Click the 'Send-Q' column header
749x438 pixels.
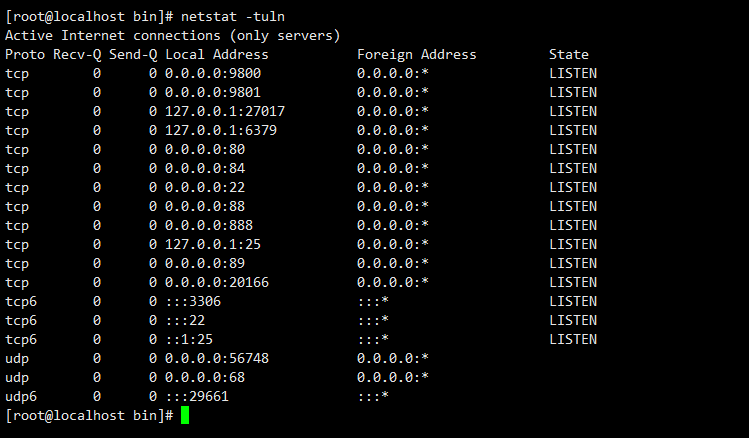click(133, 55)
